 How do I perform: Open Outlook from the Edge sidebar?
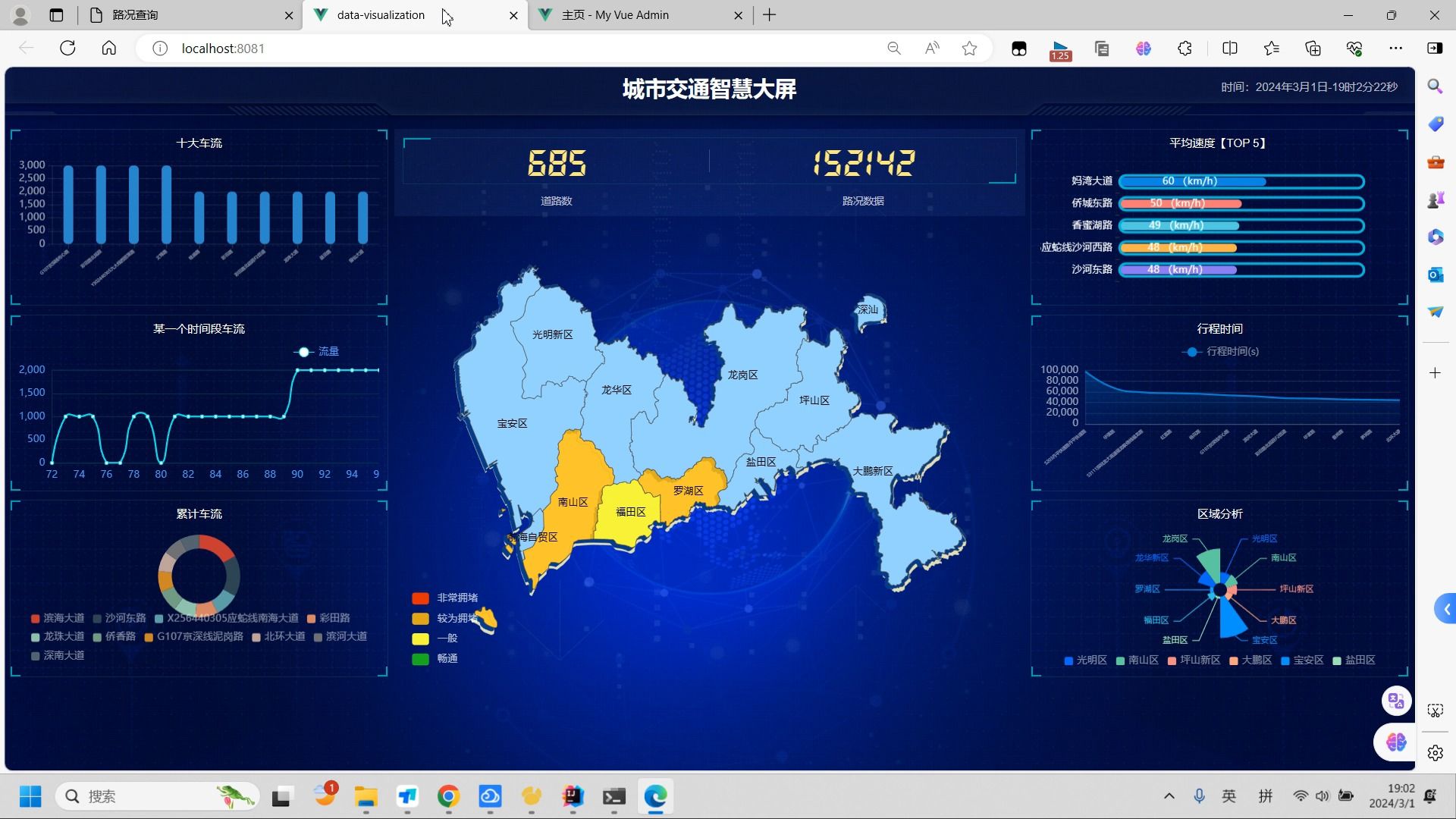pos(1434,275)
